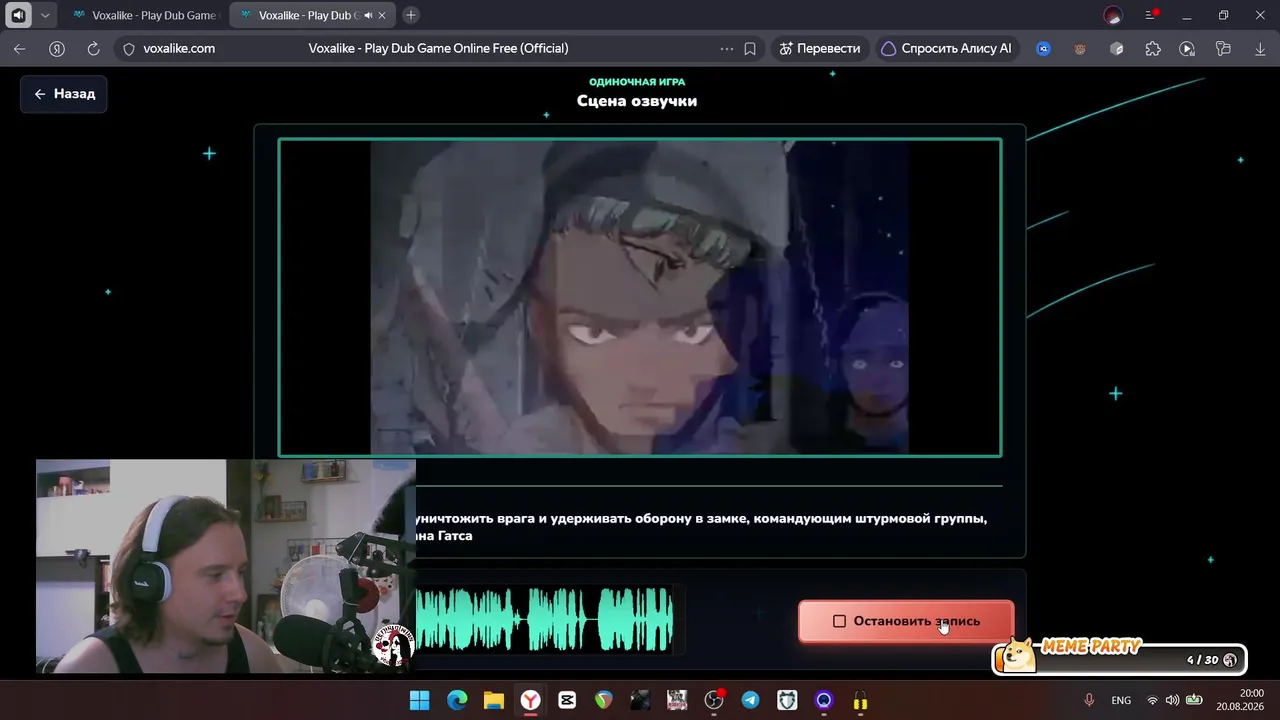
Task: Open the monkey face extension
Action: click(x=1080, y=48)
